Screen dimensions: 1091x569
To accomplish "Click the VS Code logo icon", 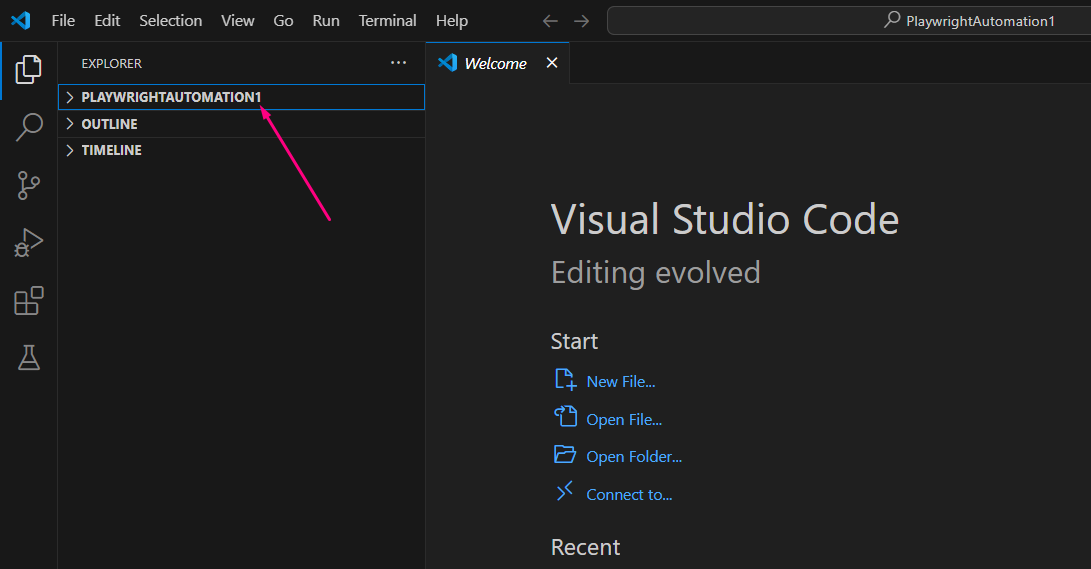I will pyautogui.click(x=21, y=21).
